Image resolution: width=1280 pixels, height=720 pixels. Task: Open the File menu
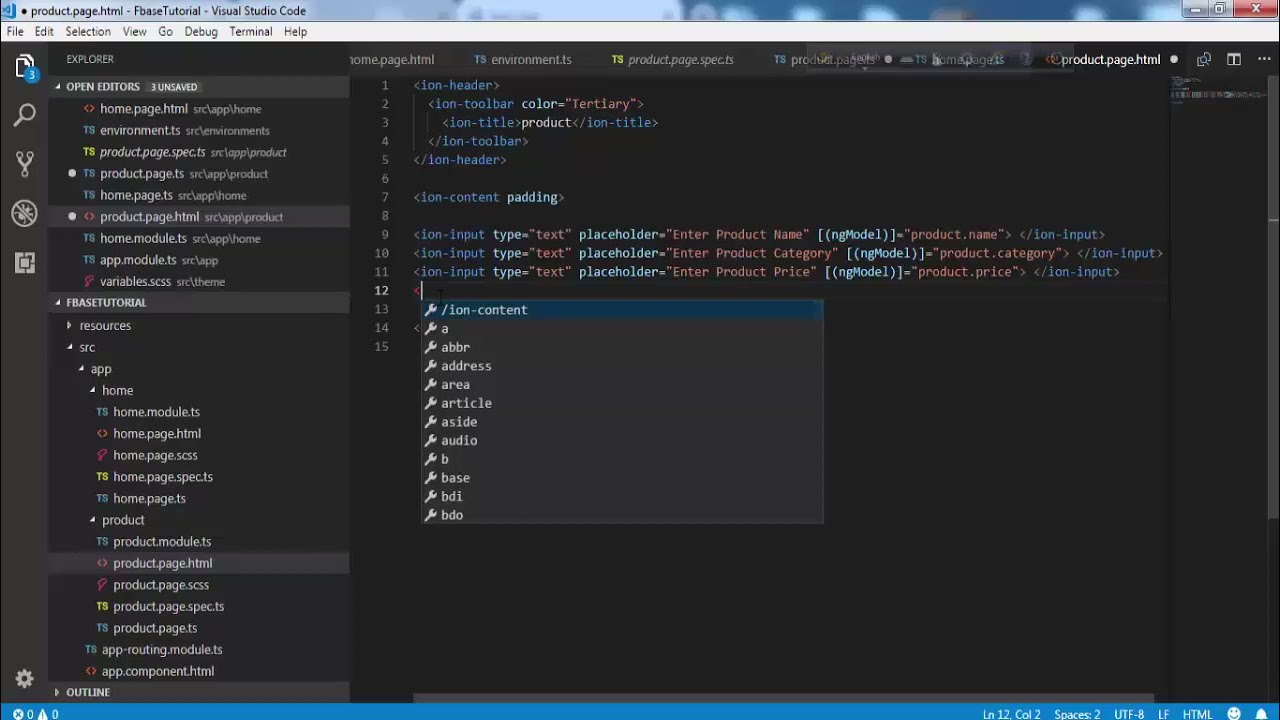click(15, 32)
